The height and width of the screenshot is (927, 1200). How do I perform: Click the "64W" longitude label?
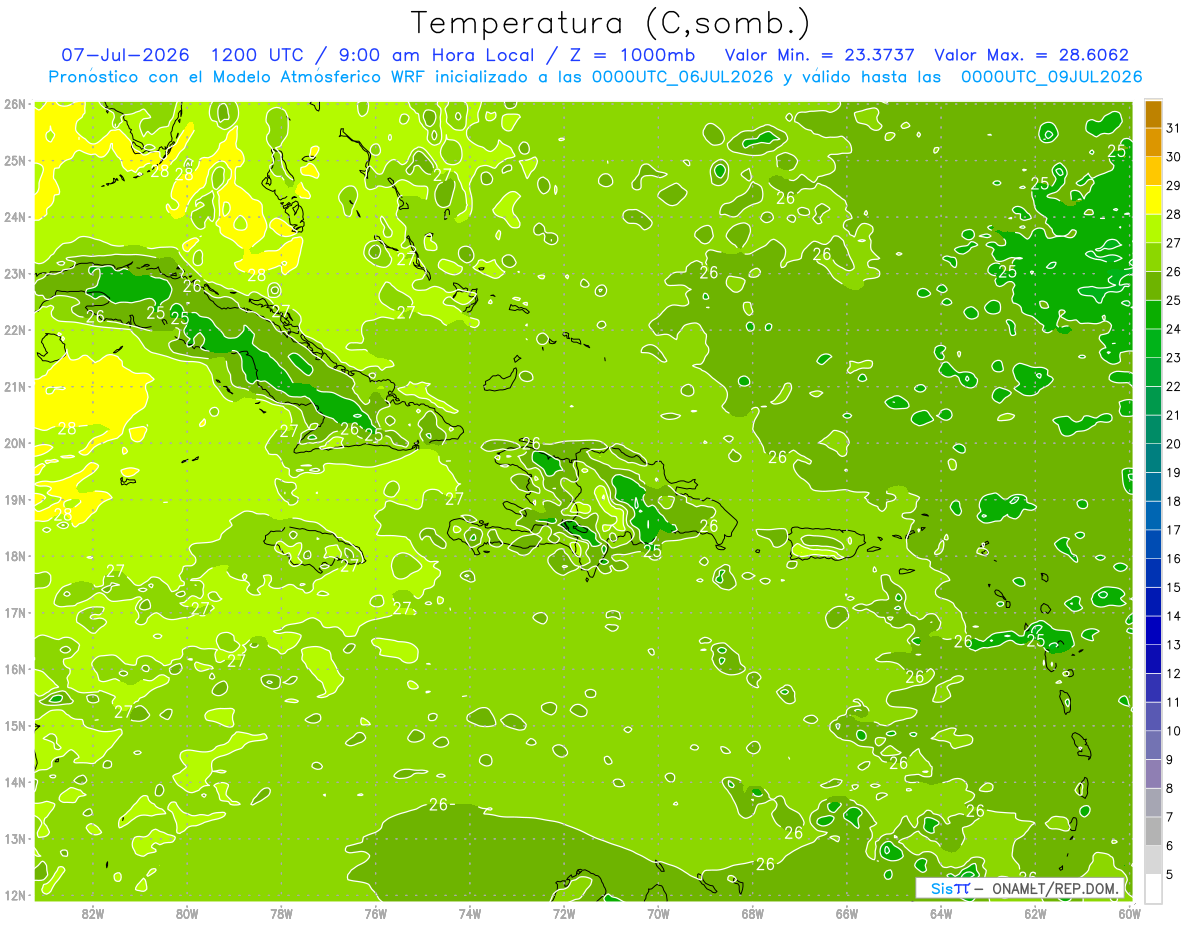(941, 913)
